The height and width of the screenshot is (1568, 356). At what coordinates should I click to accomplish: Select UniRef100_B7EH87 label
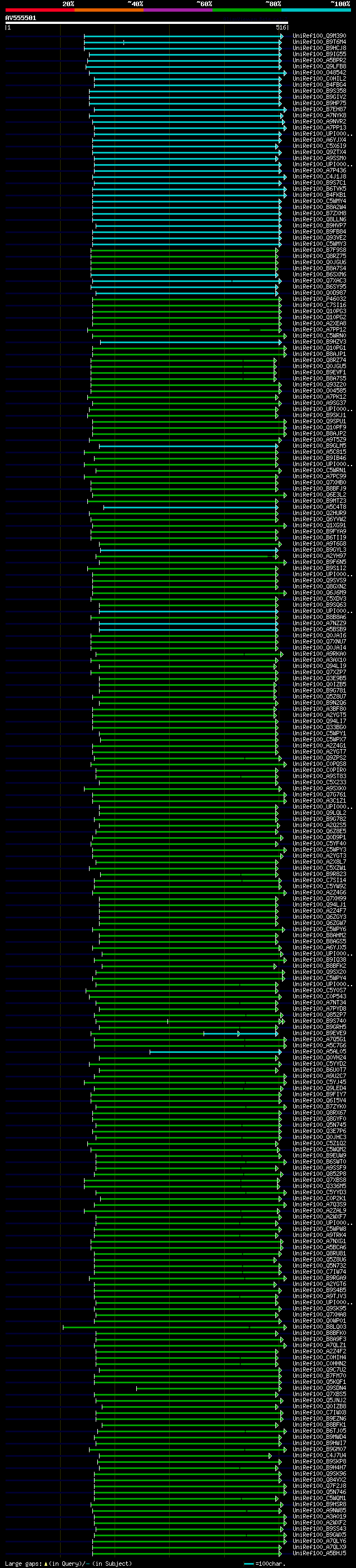click(x=319, y=109)
